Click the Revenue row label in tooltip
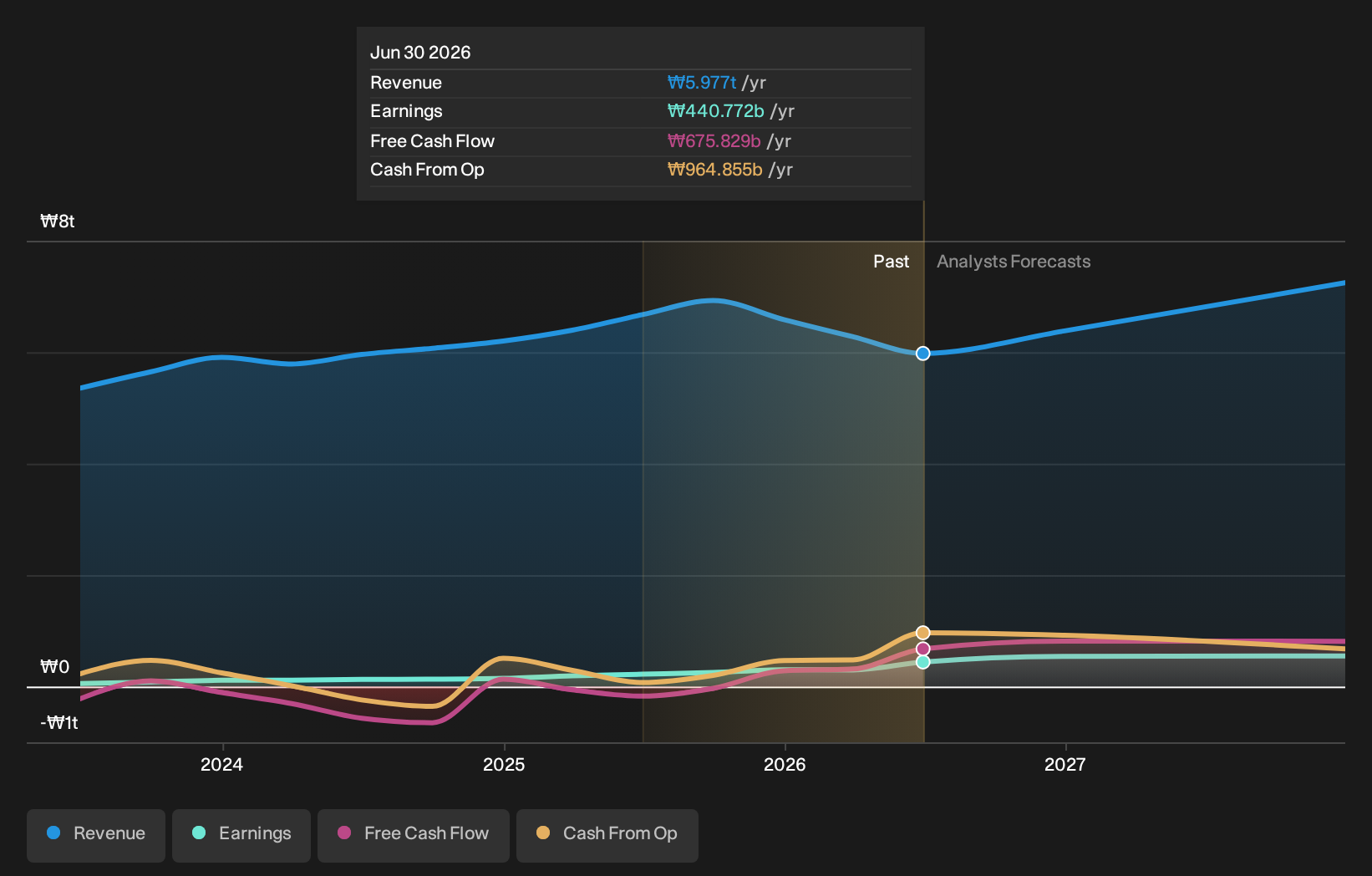 coord(406,83)
